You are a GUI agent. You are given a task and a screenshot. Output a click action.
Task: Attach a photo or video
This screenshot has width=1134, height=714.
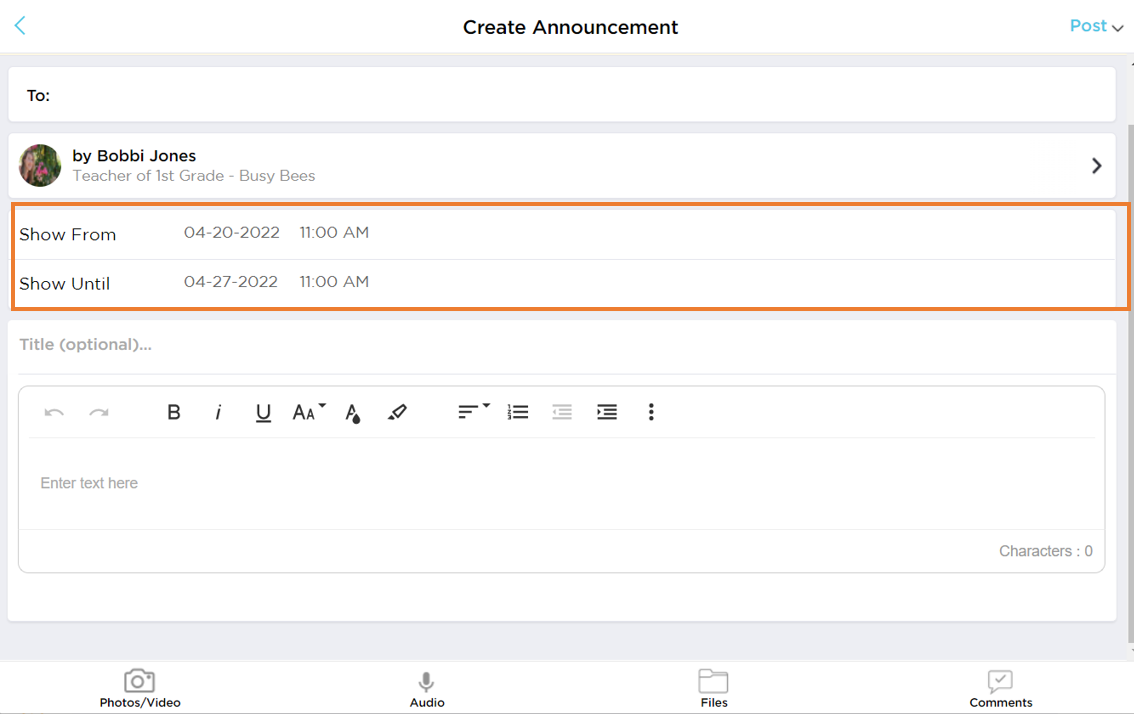click(139, 688)
